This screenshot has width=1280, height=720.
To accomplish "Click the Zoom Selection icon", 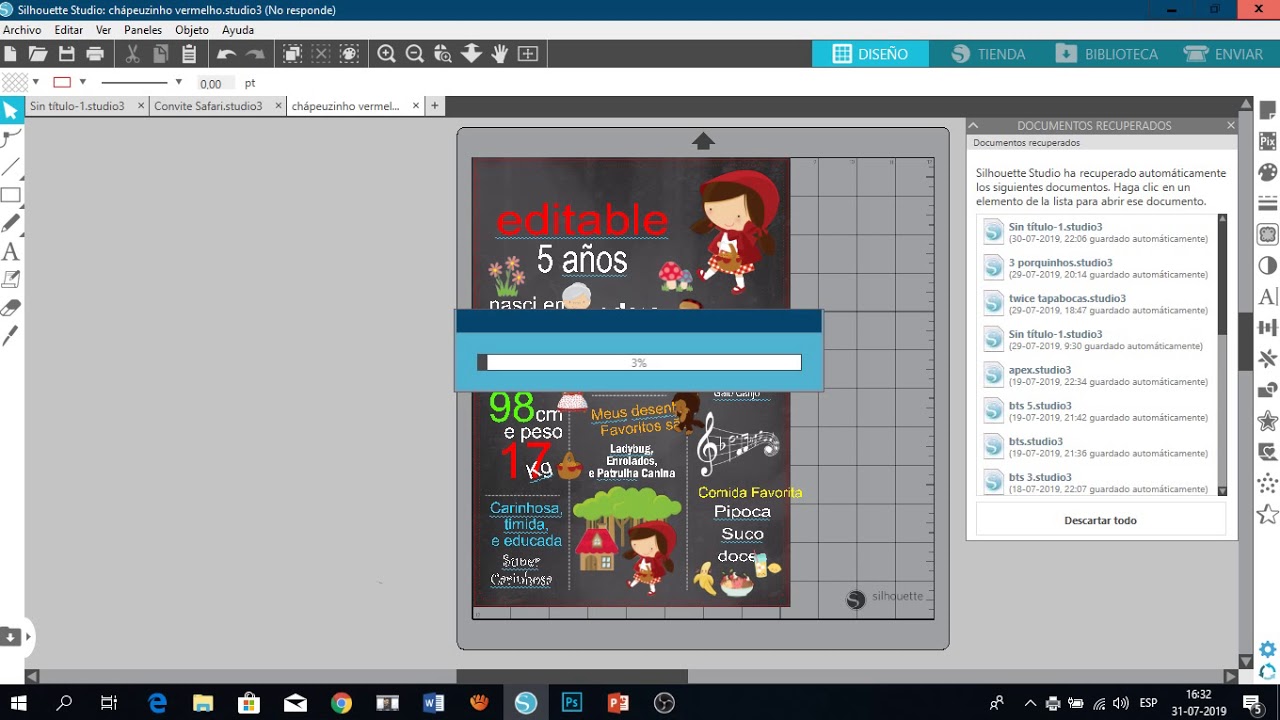I will tap(443, 54).
